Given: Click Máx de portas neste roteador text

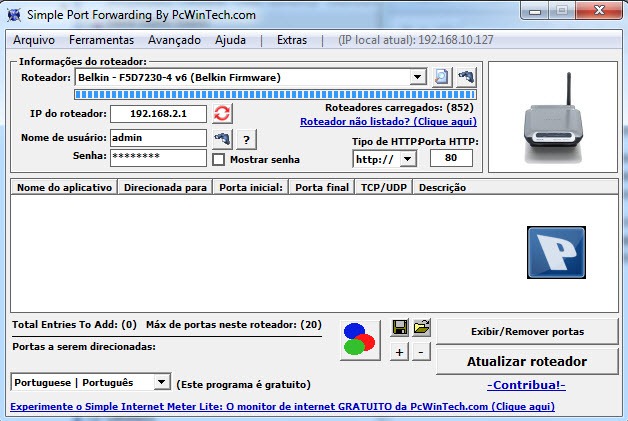Looking at the screenshot, I should (233, 324).
